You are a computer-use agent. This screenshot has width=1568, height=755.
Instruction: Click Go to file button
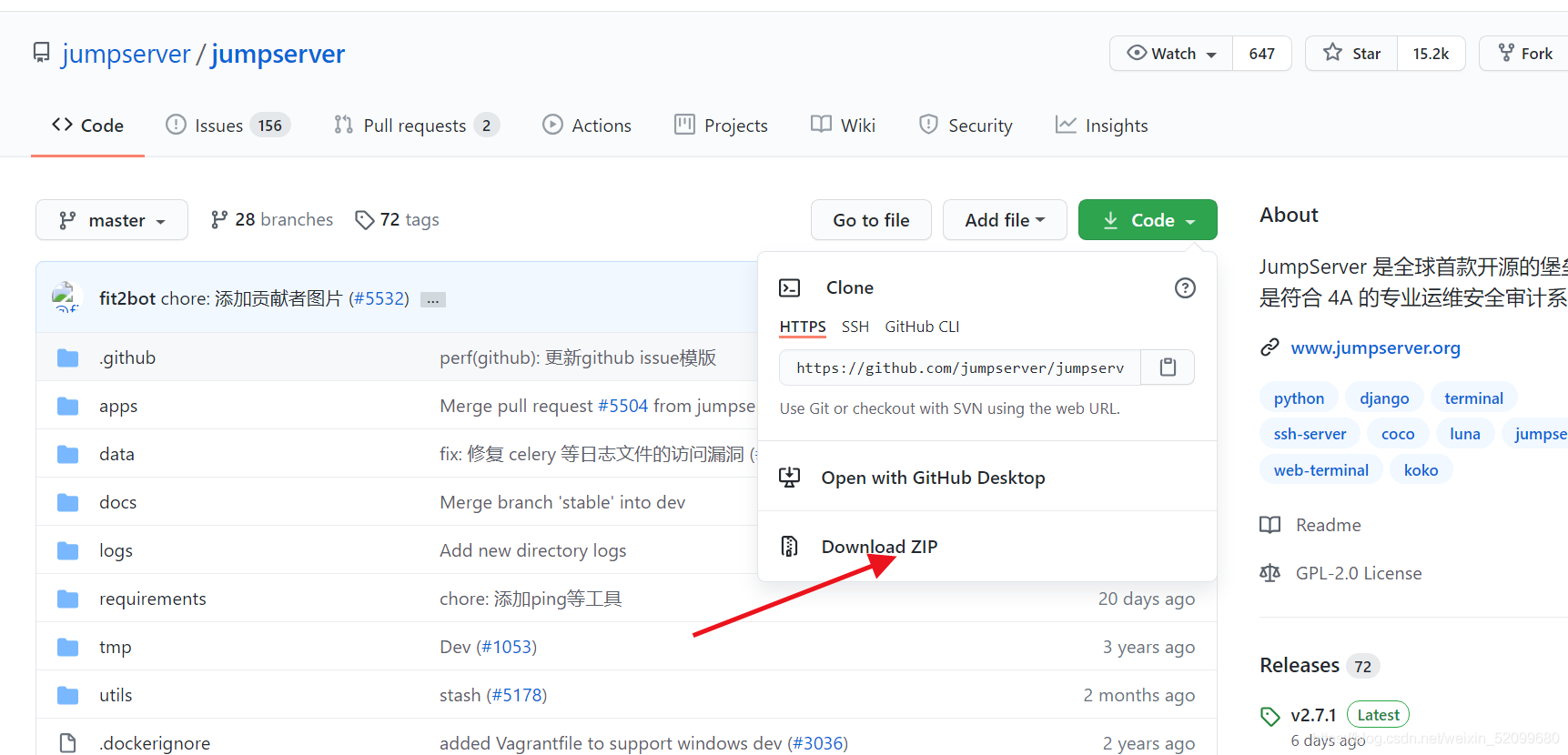(871, 220)
